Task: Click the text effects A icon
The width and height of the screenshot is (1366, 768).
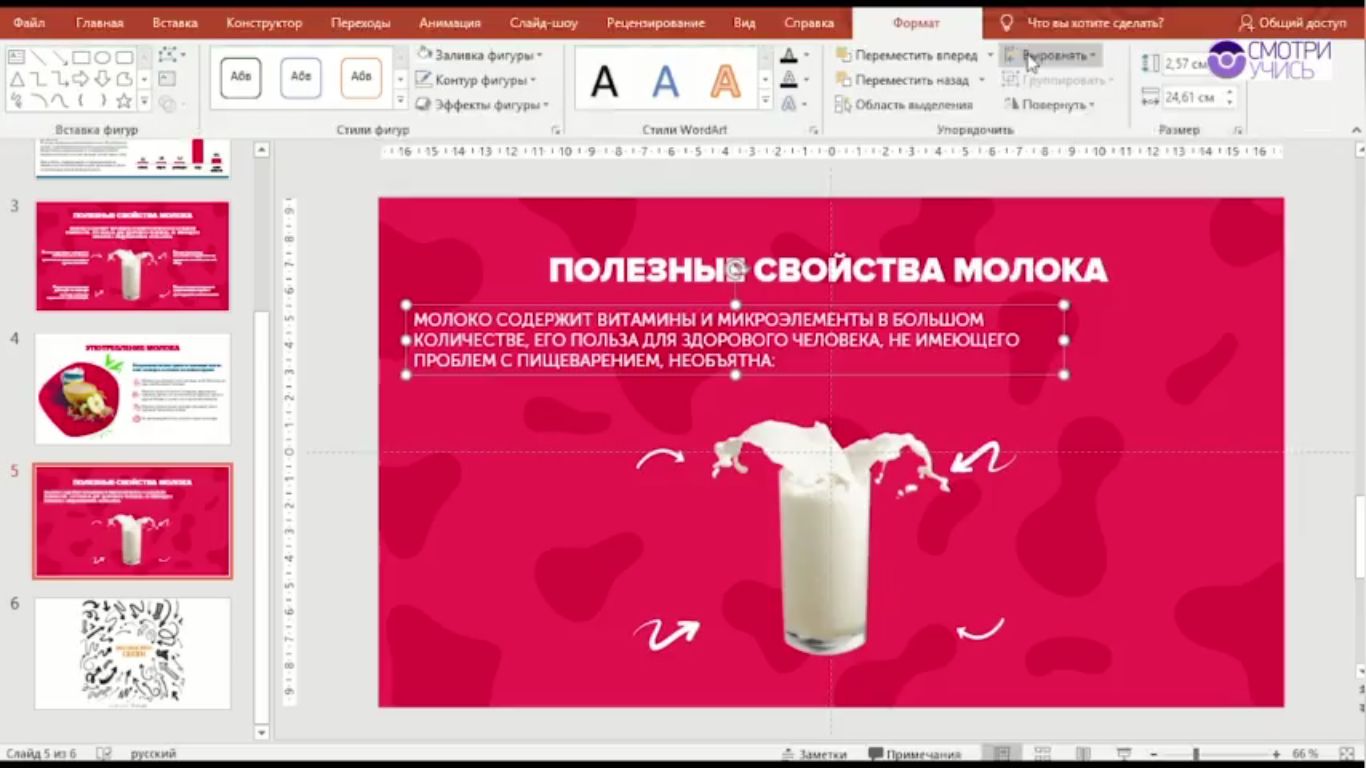Action: tap(789, 103)
